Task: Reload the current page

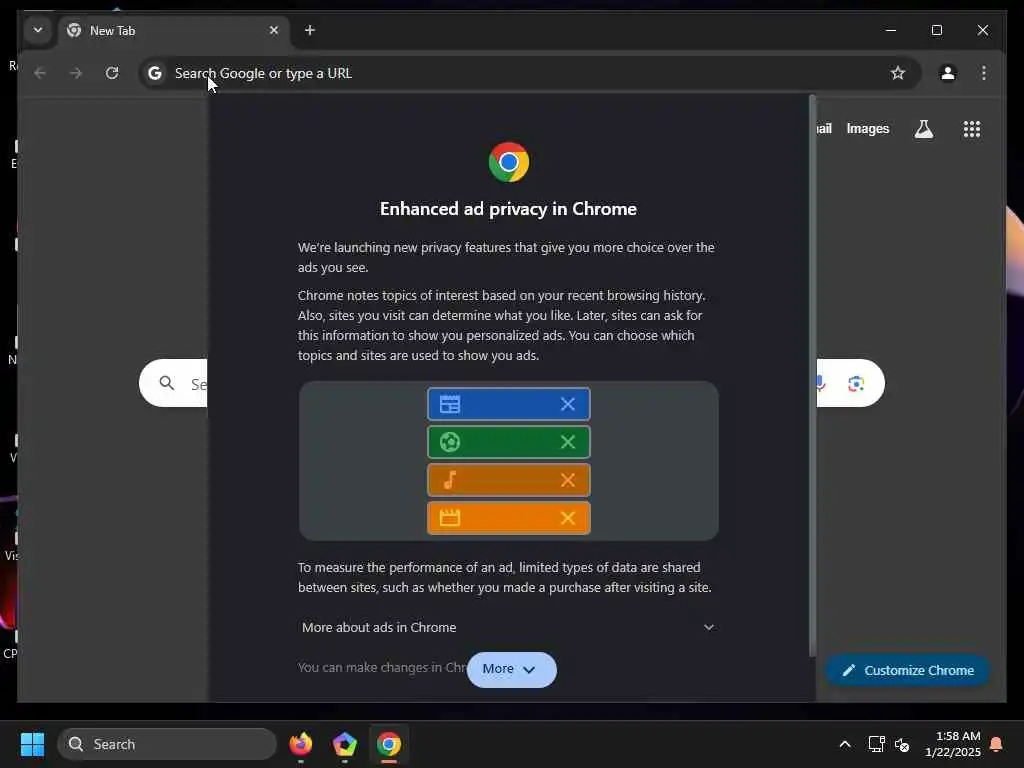Action: click(112, 73)
